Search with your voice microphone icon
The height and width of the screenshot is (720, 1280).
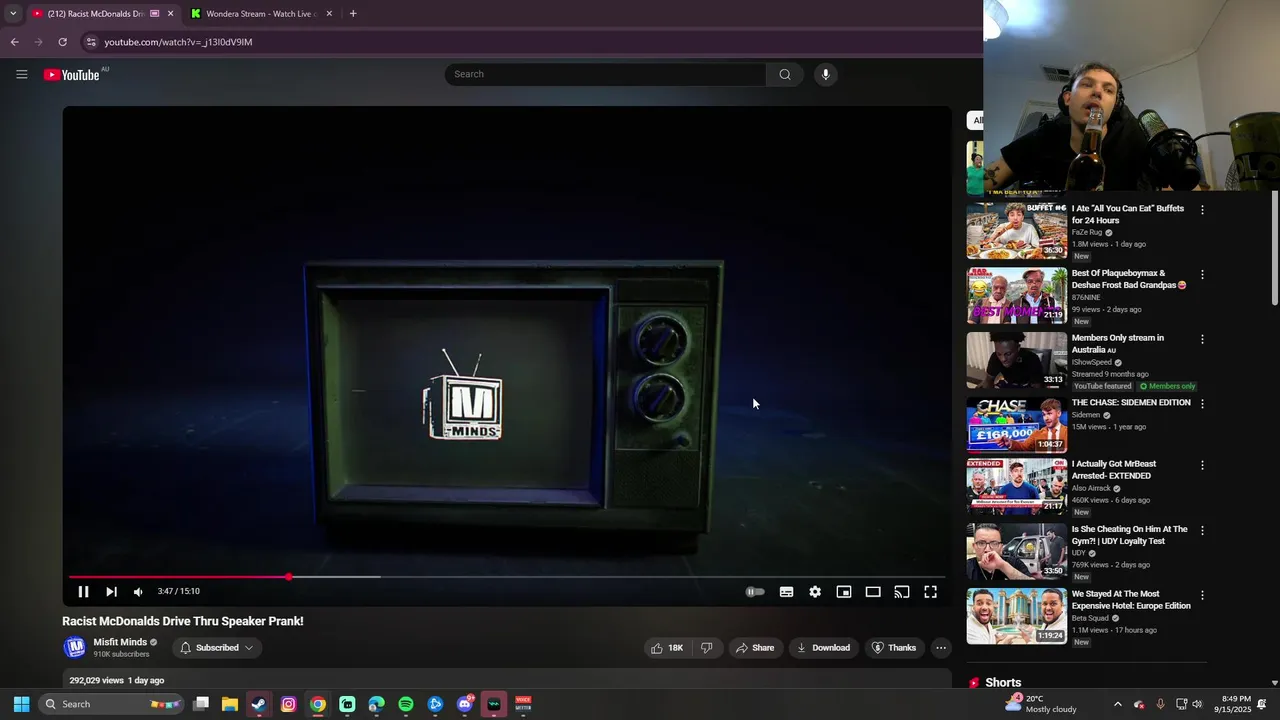tap(825, 74)
